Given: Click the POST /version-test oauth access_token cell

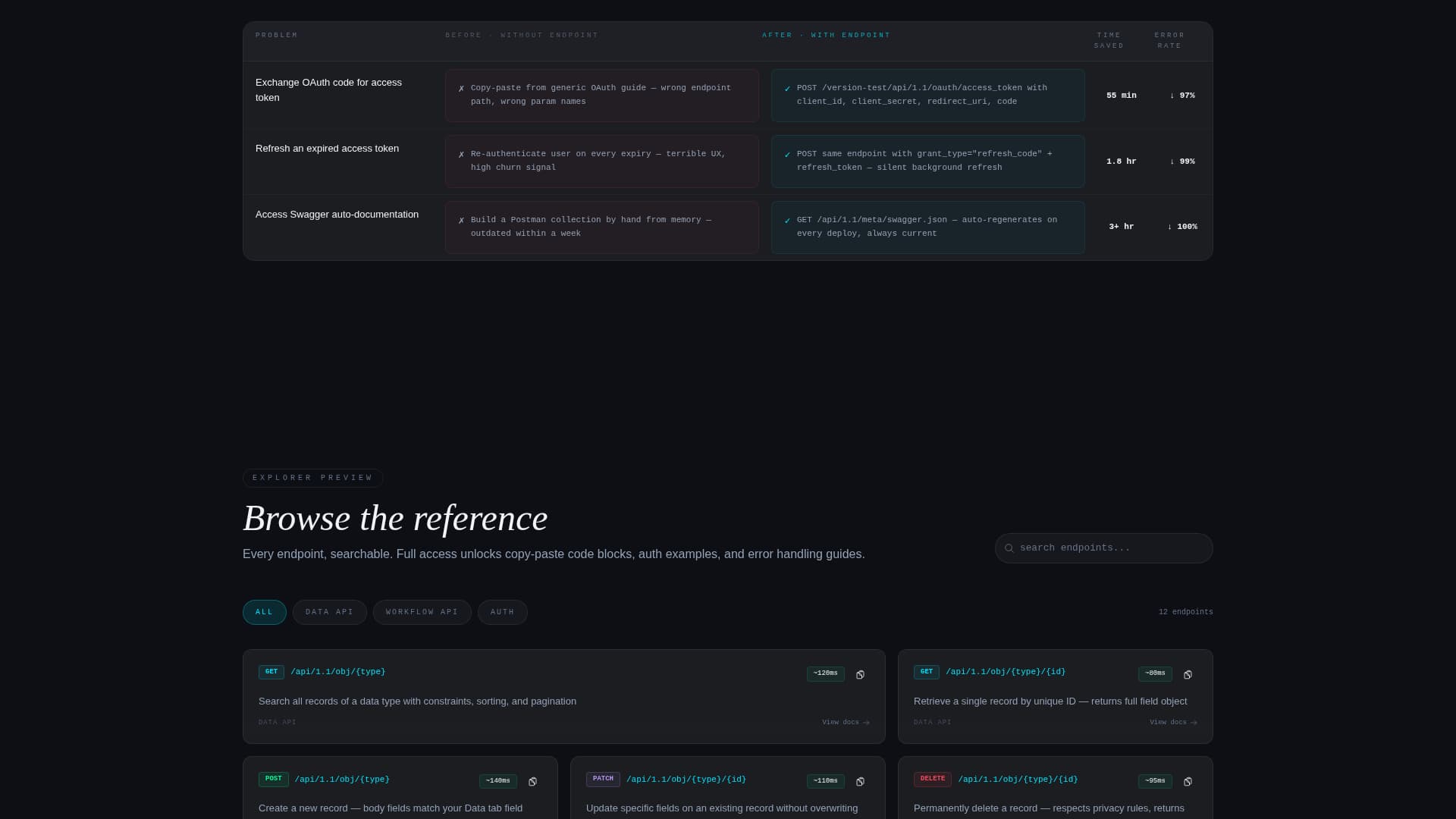Looking at the screenshot, I should click(927, 96).
